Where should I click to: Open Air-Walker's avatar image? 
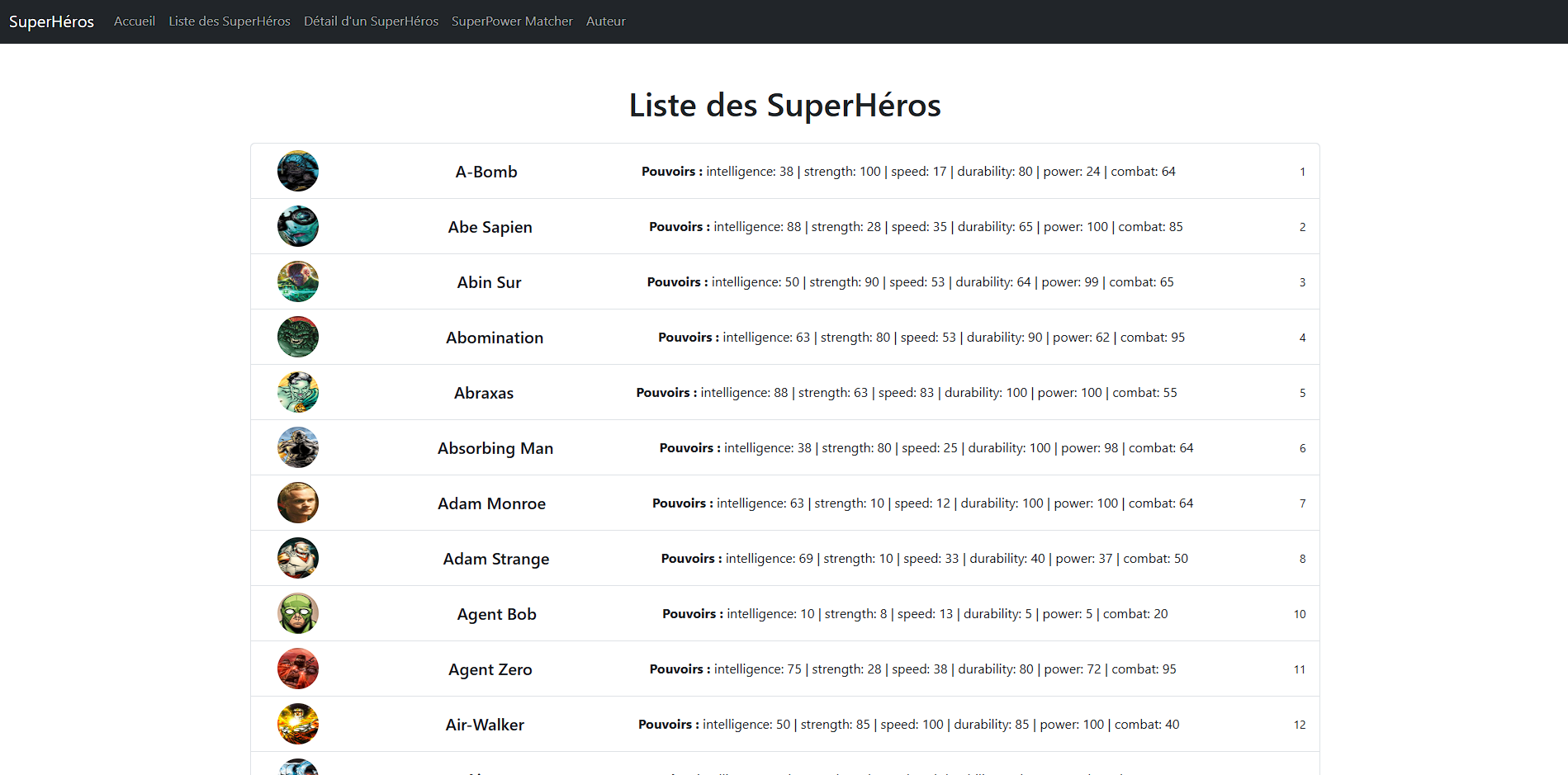click(297, 724)
